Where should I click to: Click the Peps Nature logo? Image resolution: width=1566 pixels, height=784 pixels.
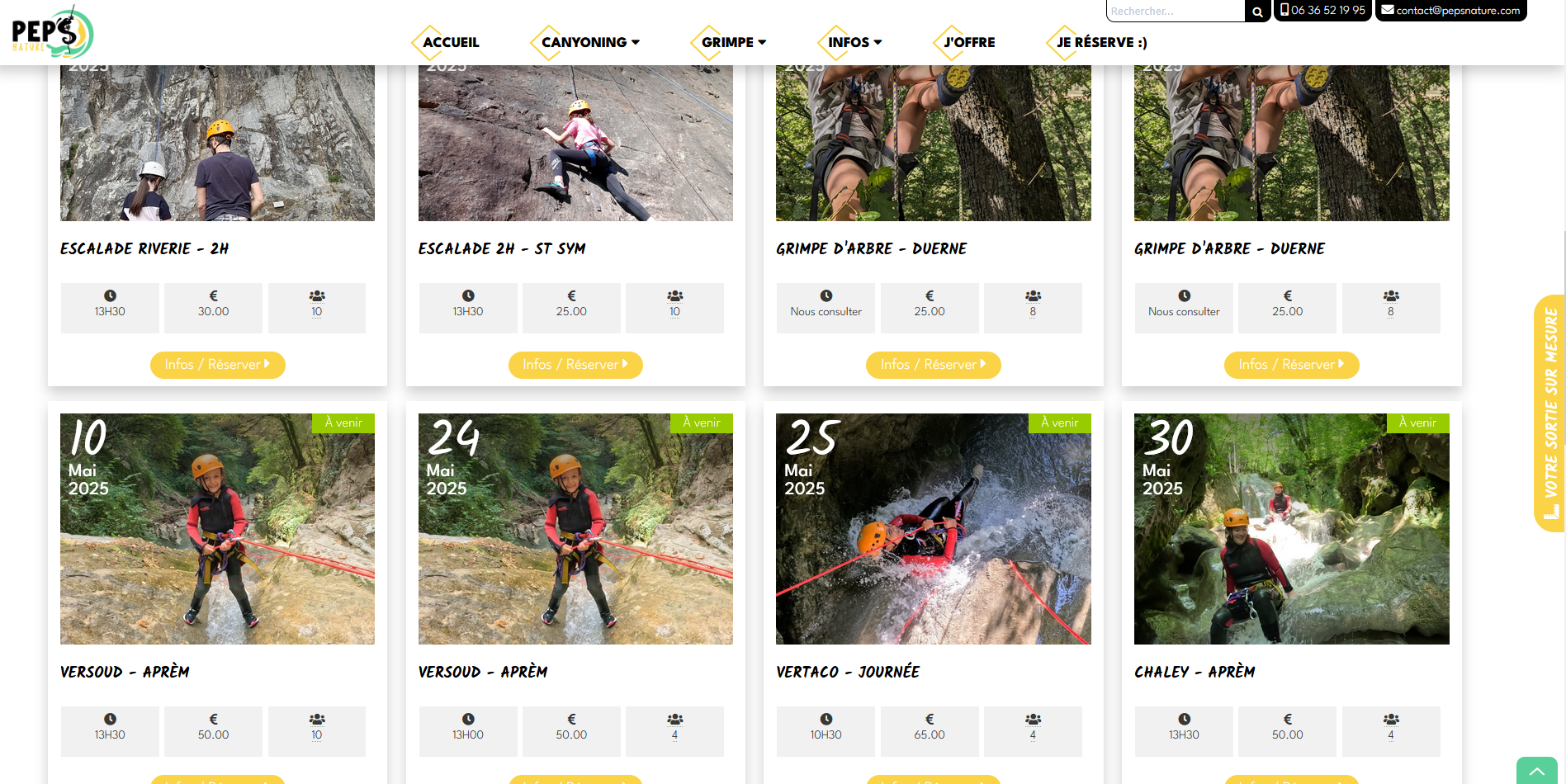tap(53, 32)
